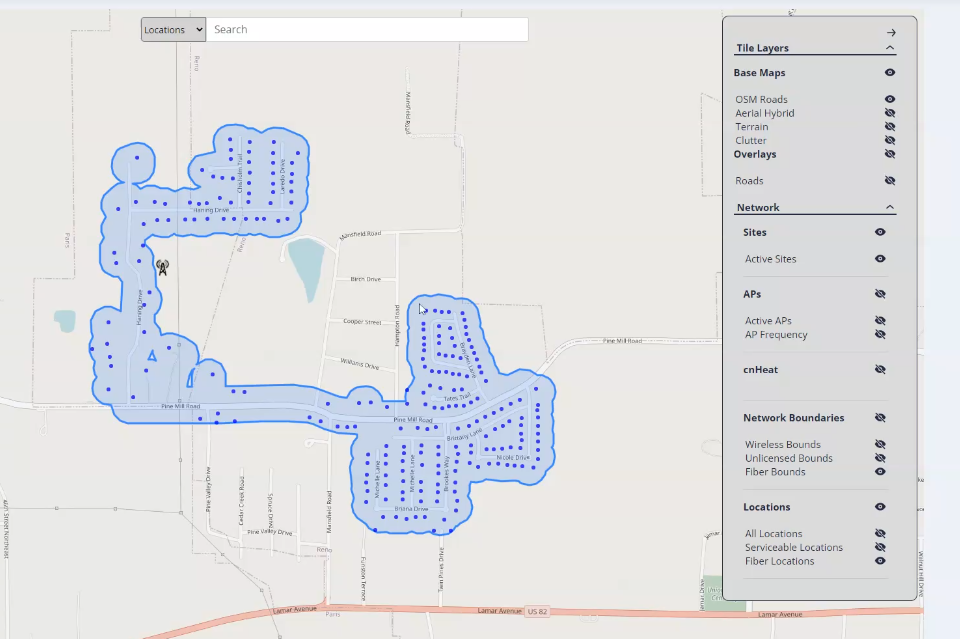Click the Base Maps label
This screenshot has height=639, width=960.
tap(759, 72)
